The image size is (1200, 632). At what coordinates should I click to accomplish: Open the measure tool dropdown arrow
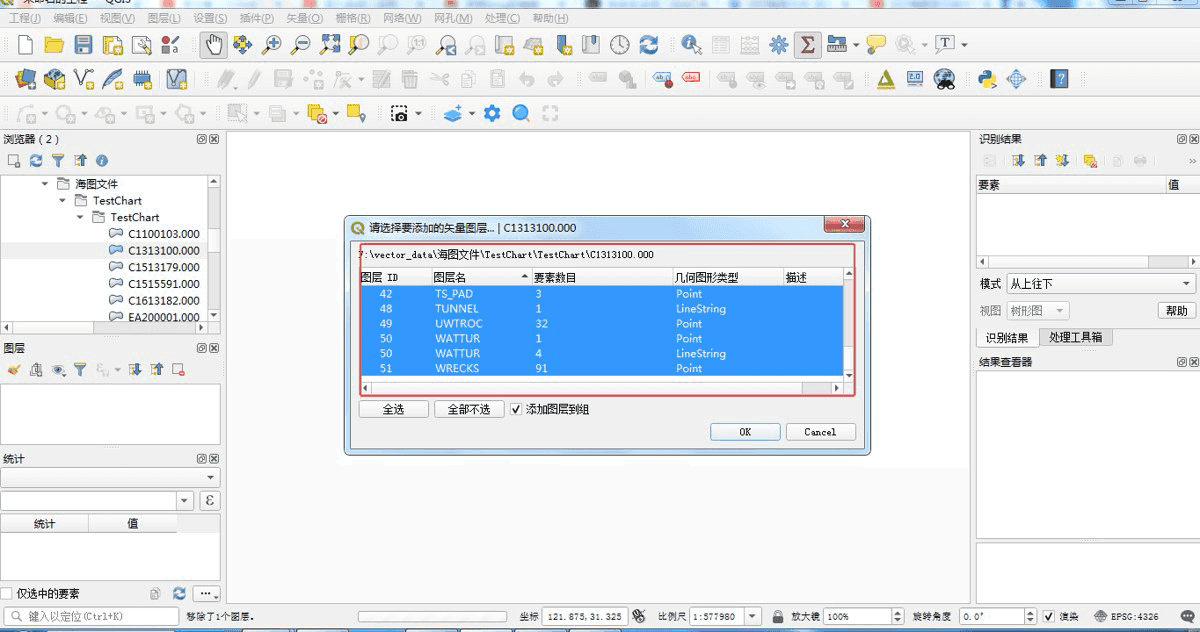[856, 45]
